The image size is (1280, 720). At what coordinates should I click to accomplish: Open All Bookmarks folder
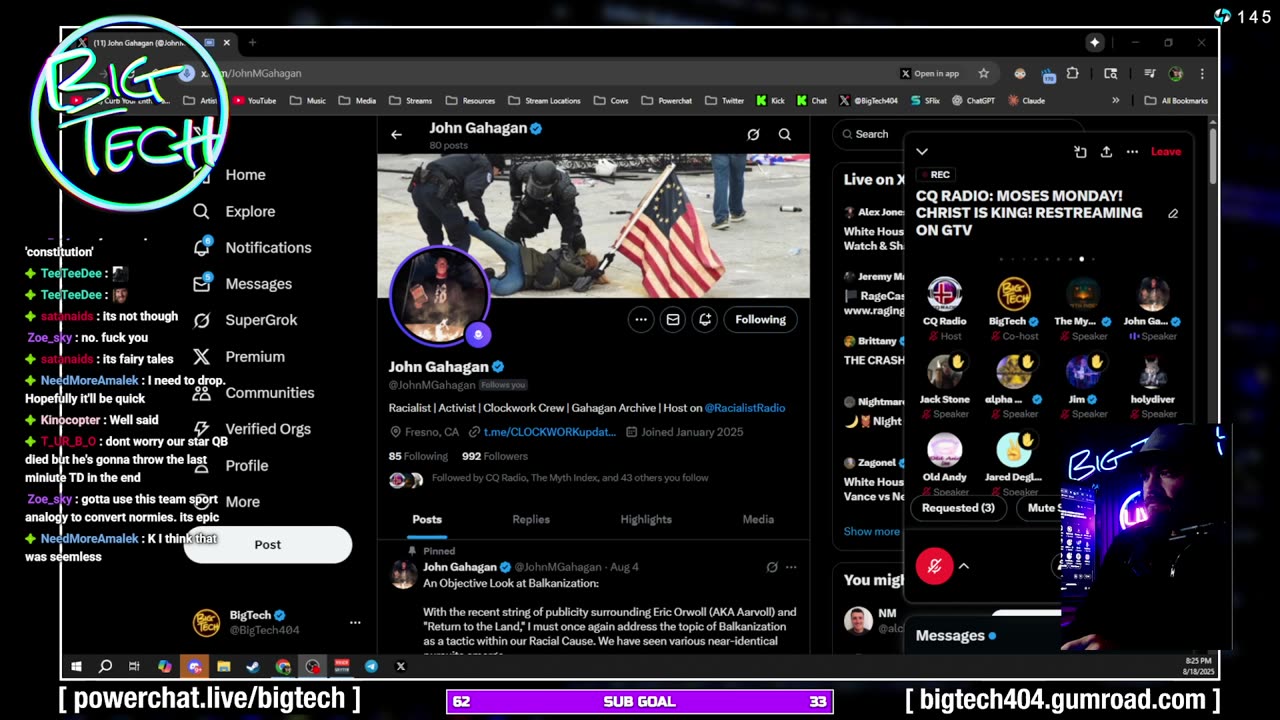pyautogui.click(x=1176, y=100)
